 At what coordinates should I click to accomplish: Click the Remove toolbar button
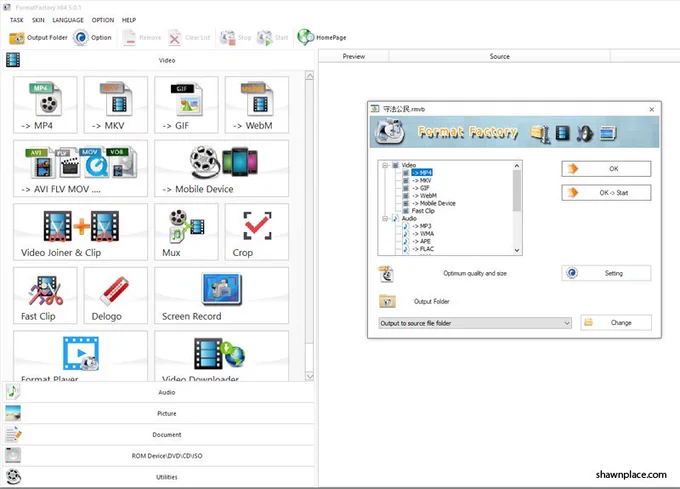tap(141, 38)
